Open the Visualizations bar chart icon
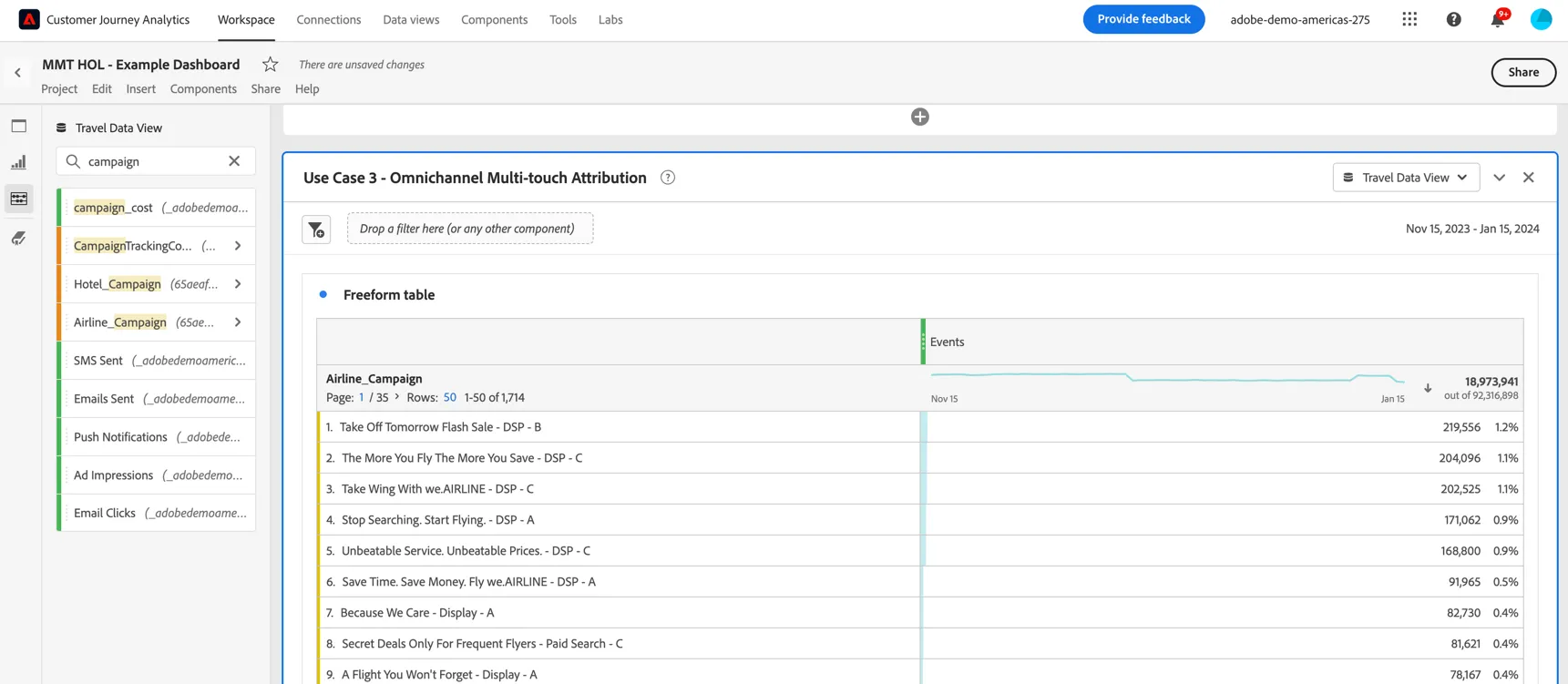1568x684 pixels. click(19, 162)
